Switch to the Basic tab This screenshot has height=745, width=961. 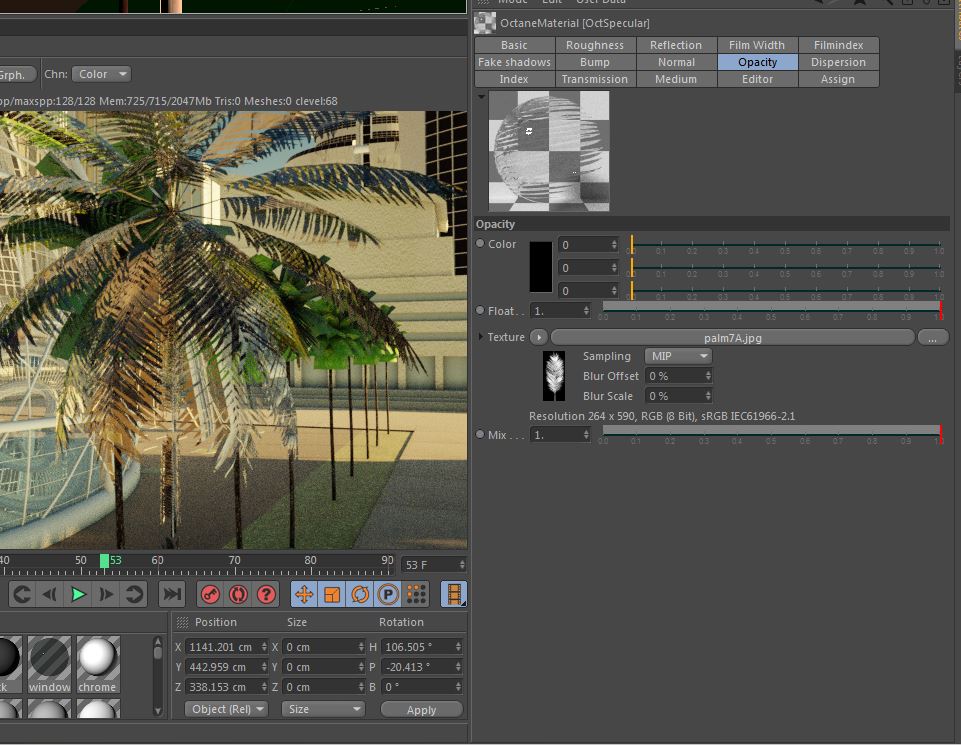pos(514,45)
